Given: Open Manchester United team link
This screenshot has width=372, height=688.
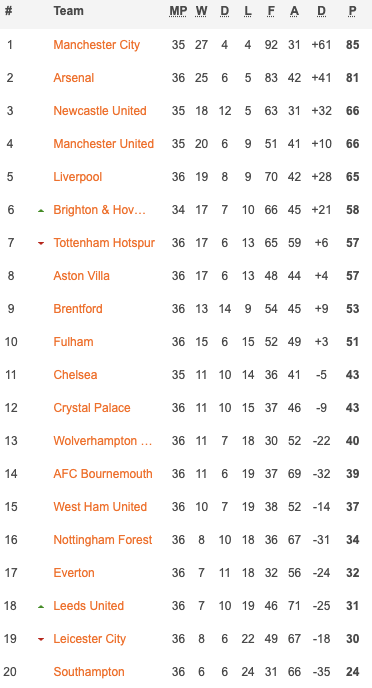Looking at the screenshot, I should pyautogui.click(x=104, y=143).
